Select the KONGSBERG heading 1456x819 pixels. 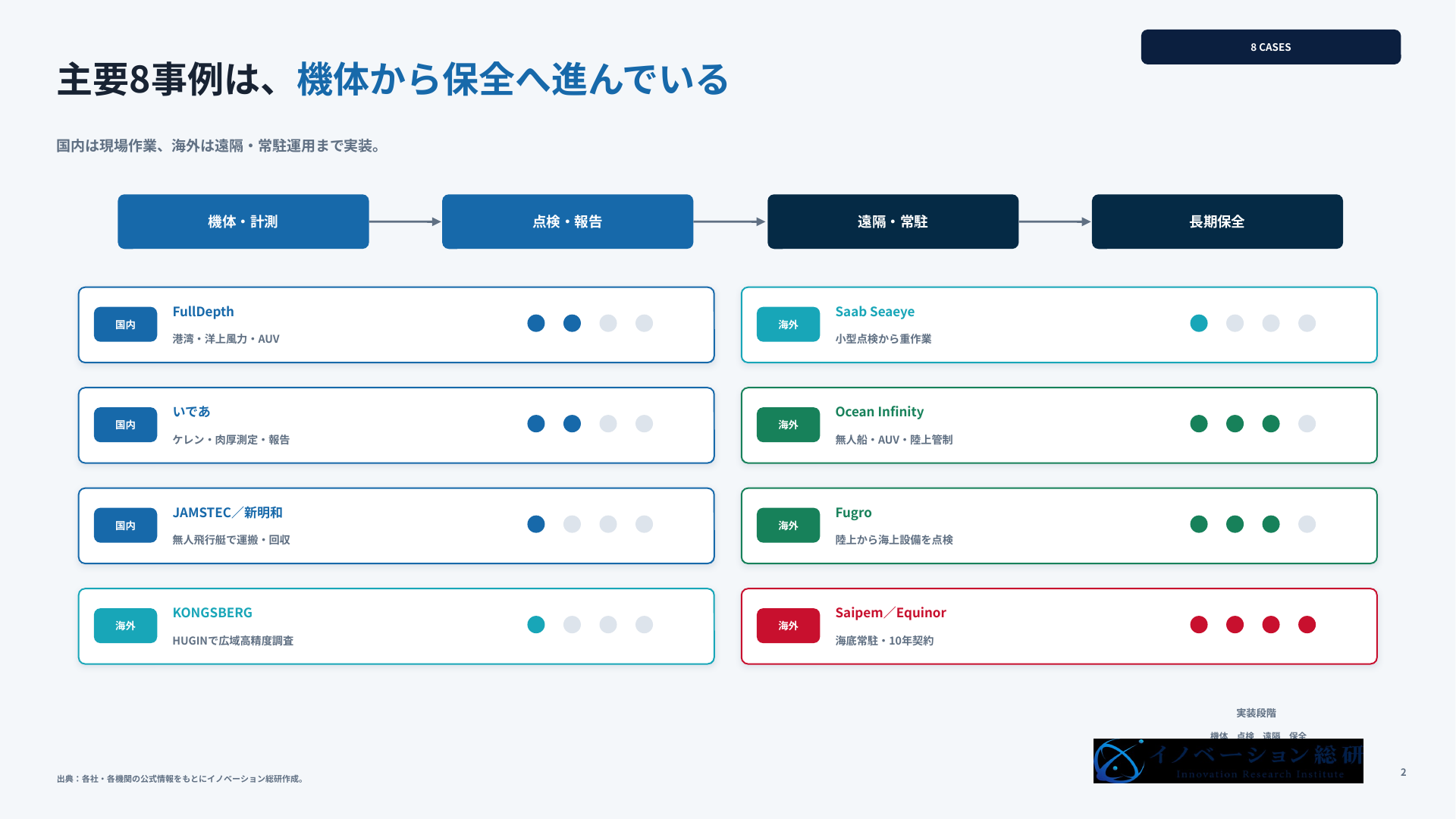[212, 613]
